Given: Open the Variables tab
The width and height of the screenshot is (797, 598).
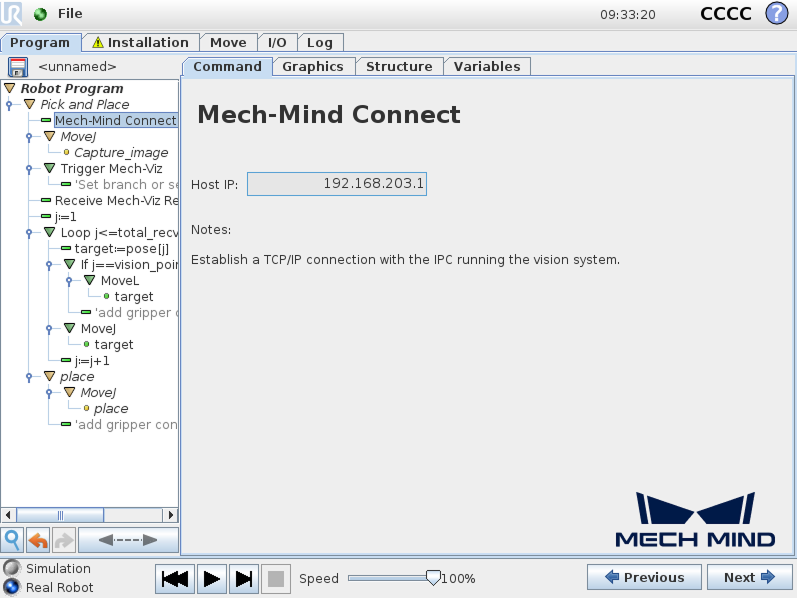Looking at the screenshot, I should click(487, 67).
